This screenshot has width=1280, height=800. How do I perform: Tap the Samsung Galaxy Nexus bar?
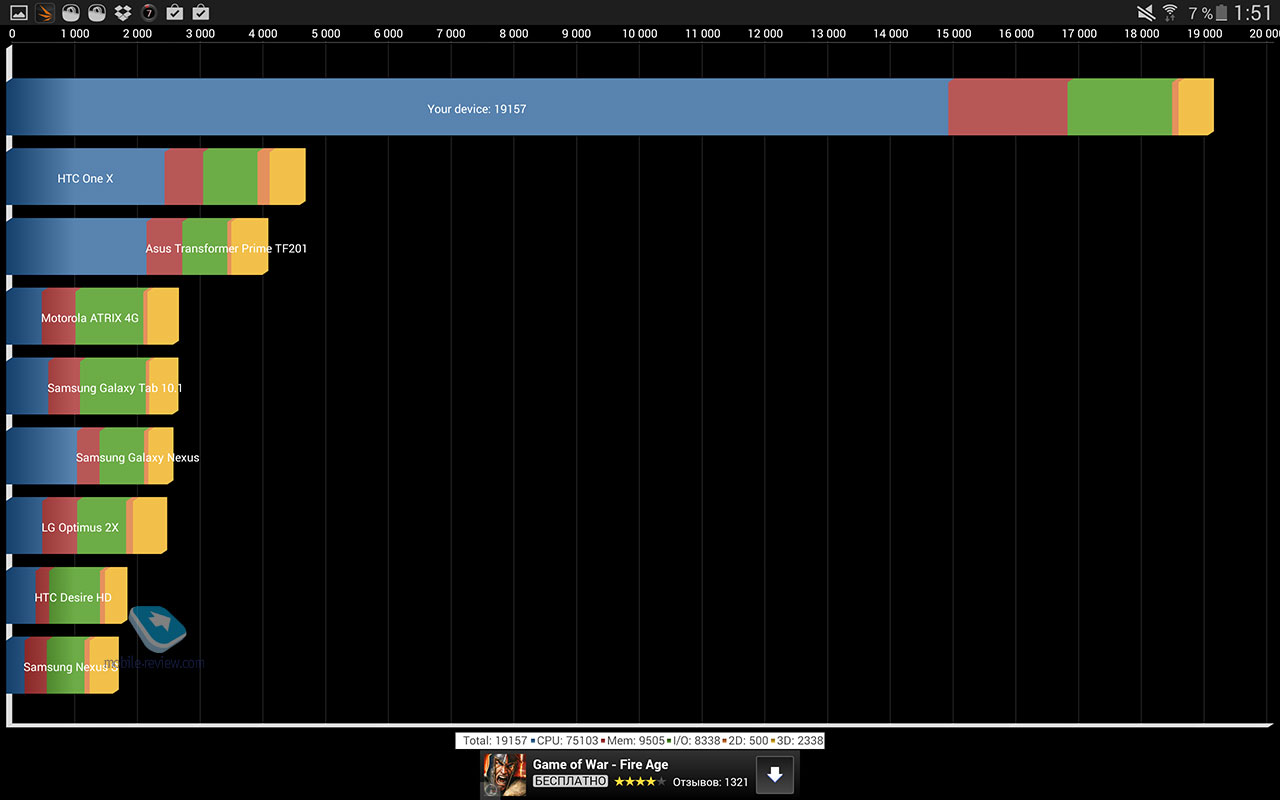coord(90,458)
